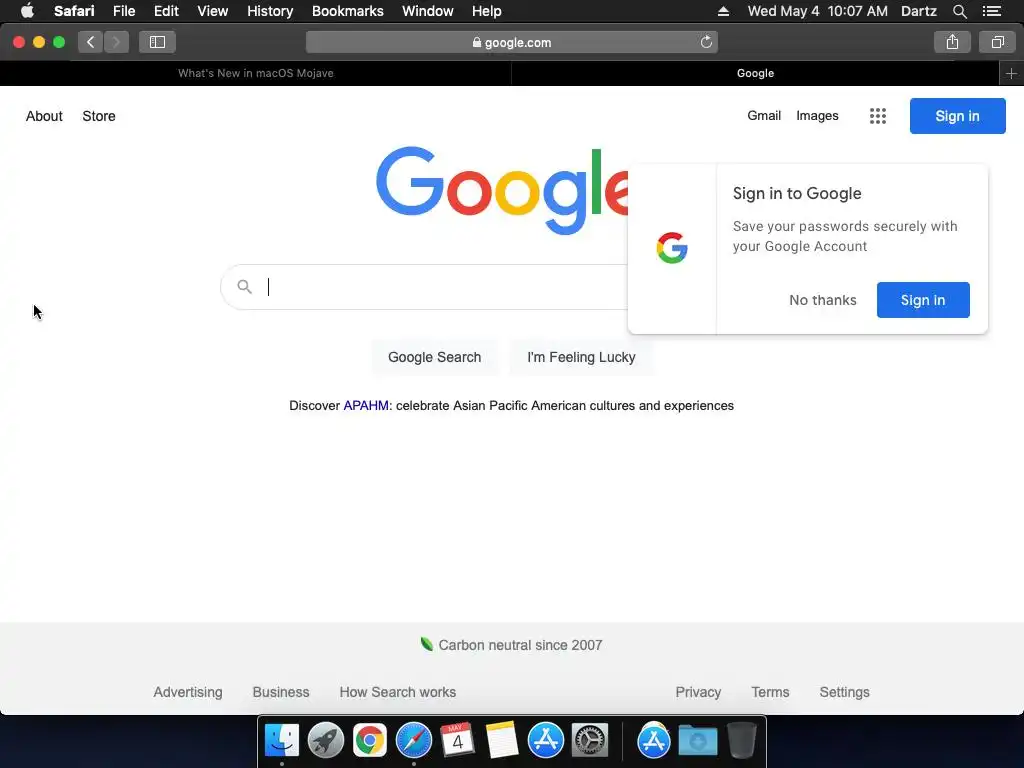The height and width of the screenshot is (768, 1024).
Task: Click Sign in inside the popup card
Action: (923, 300)
